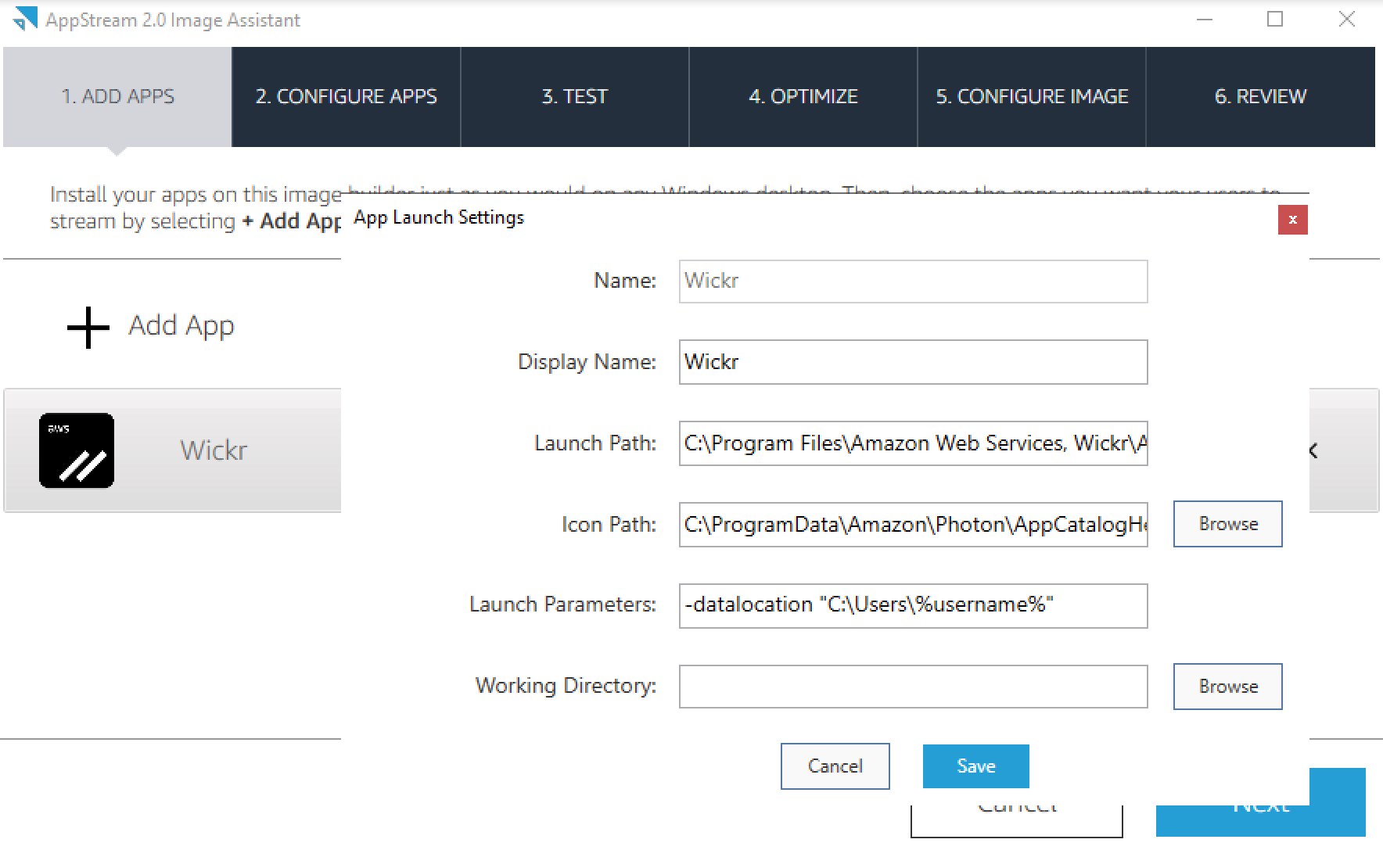Save the app launch settings
The height and width of the screenshot is (868, 1383).
[975, 766]
